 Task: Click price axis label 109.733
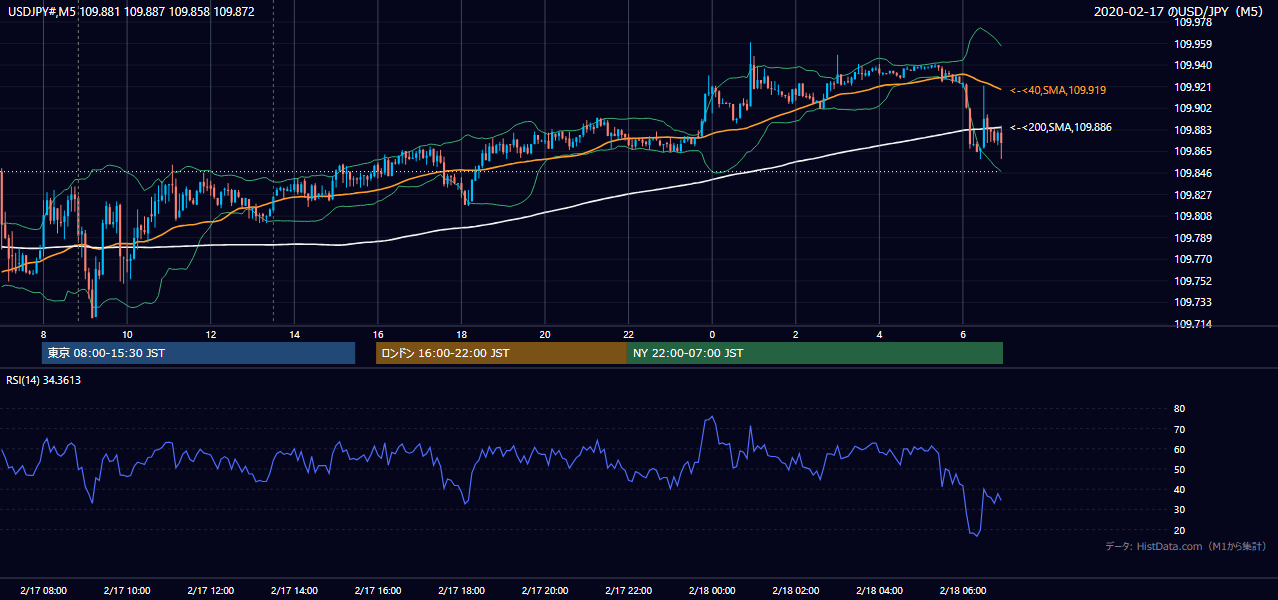point(1192,302)
